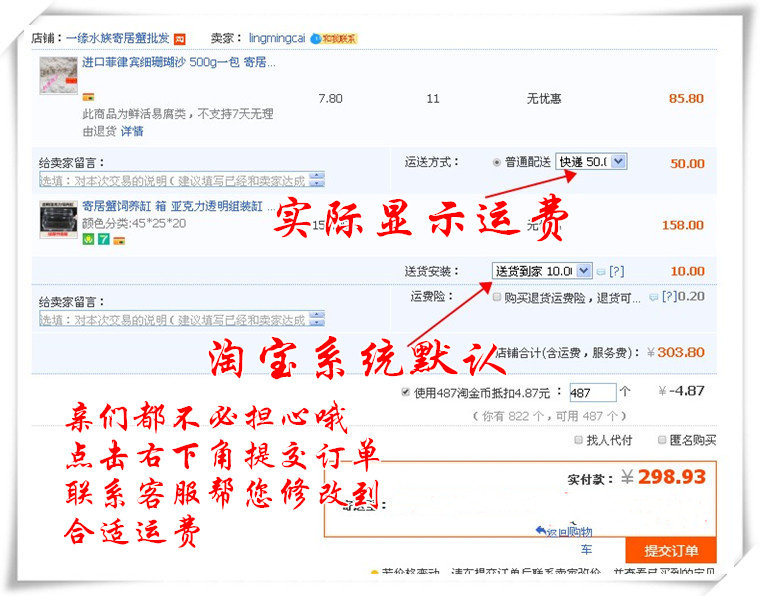Click the [?] help icon beside 送货到家

tap(616, 271)
